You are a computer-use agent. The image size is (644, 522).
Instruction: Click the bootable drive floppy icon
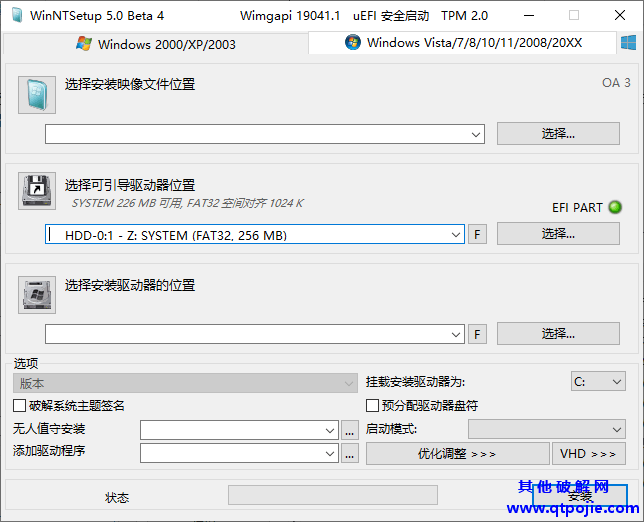(x=37, y=191)
